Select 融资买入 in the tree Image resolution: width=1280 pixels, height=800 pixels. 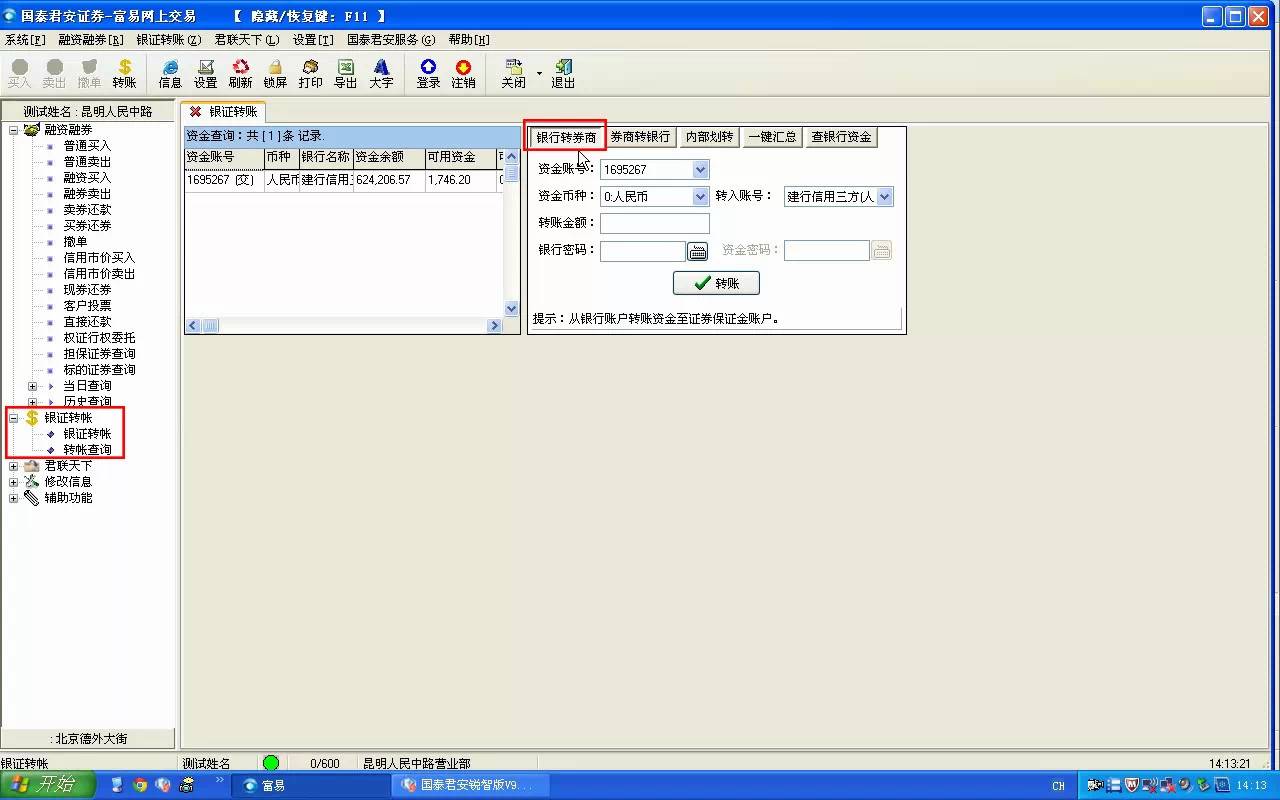[87, 178]
